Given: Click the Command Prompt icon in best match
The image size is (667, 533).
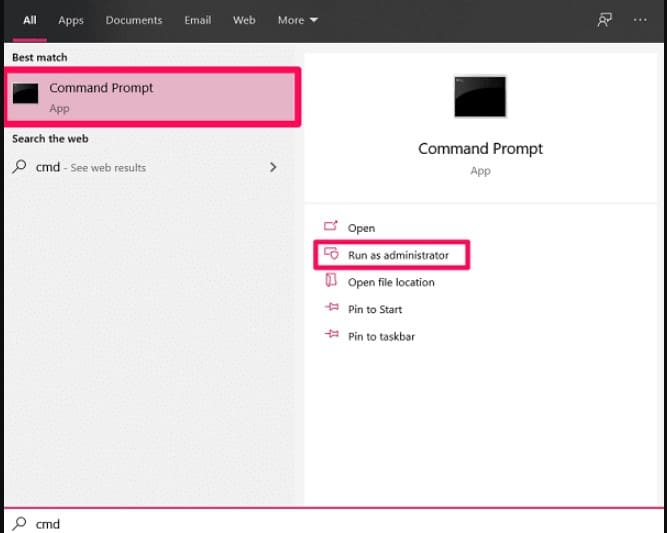Looking at the screenshot, I should [26, 94].
